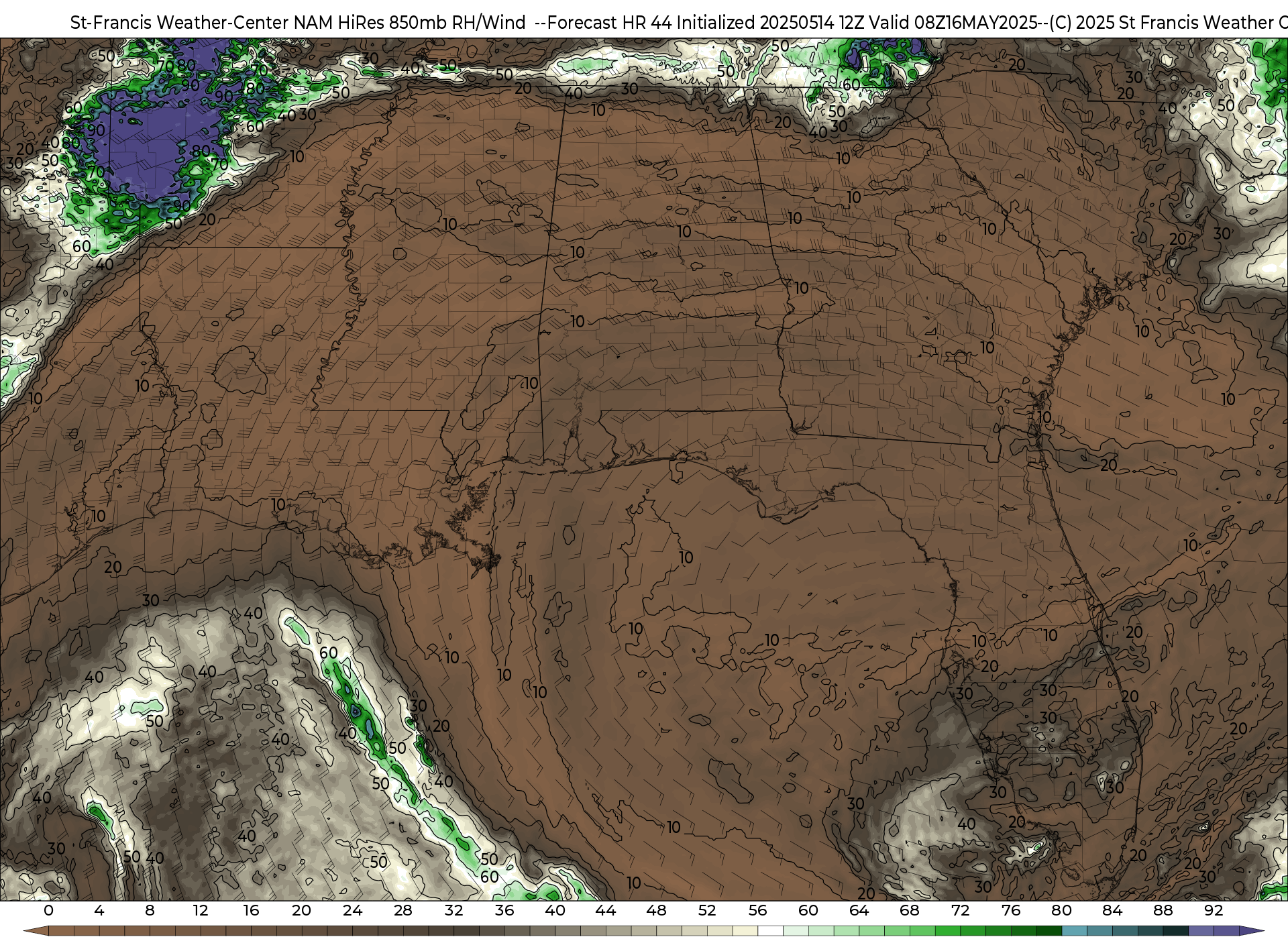1288x939 pixels.
Task: Click the colorbar label '52'
Action: tap(707, 911)
